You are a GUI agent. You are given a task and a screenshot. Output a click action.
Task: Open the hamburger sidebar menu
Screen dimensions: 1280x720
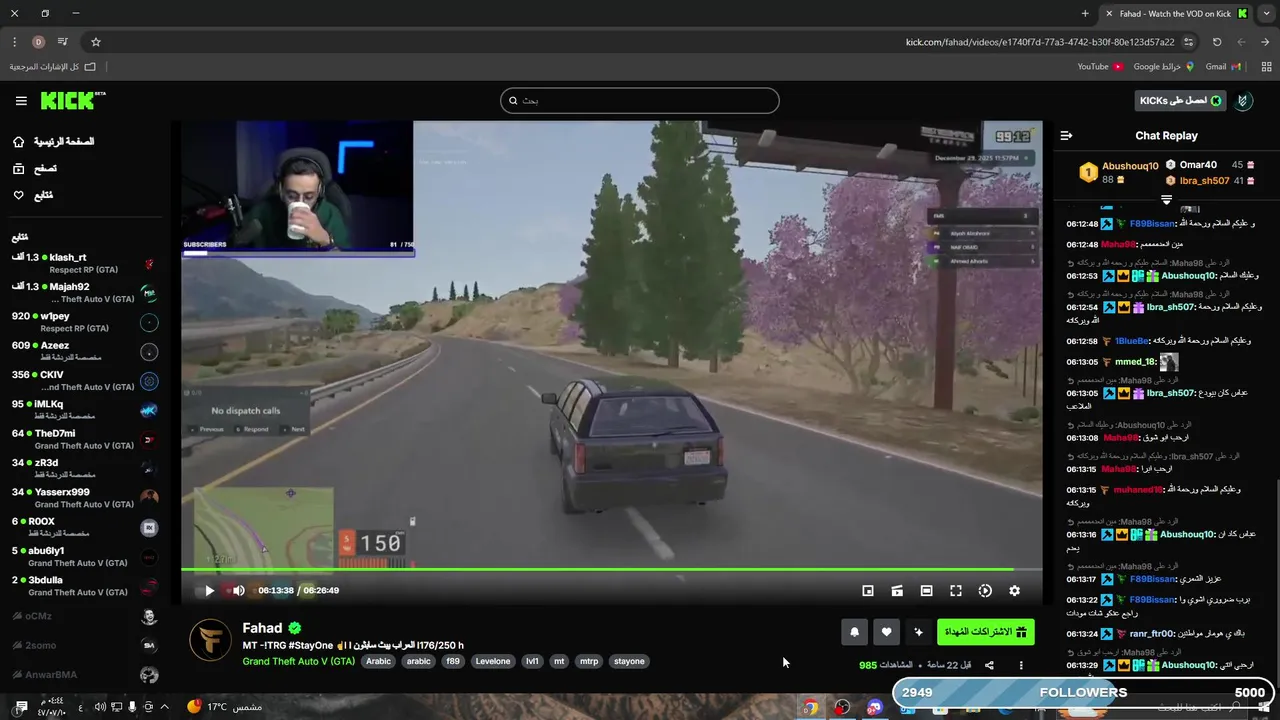click(21, 101)
